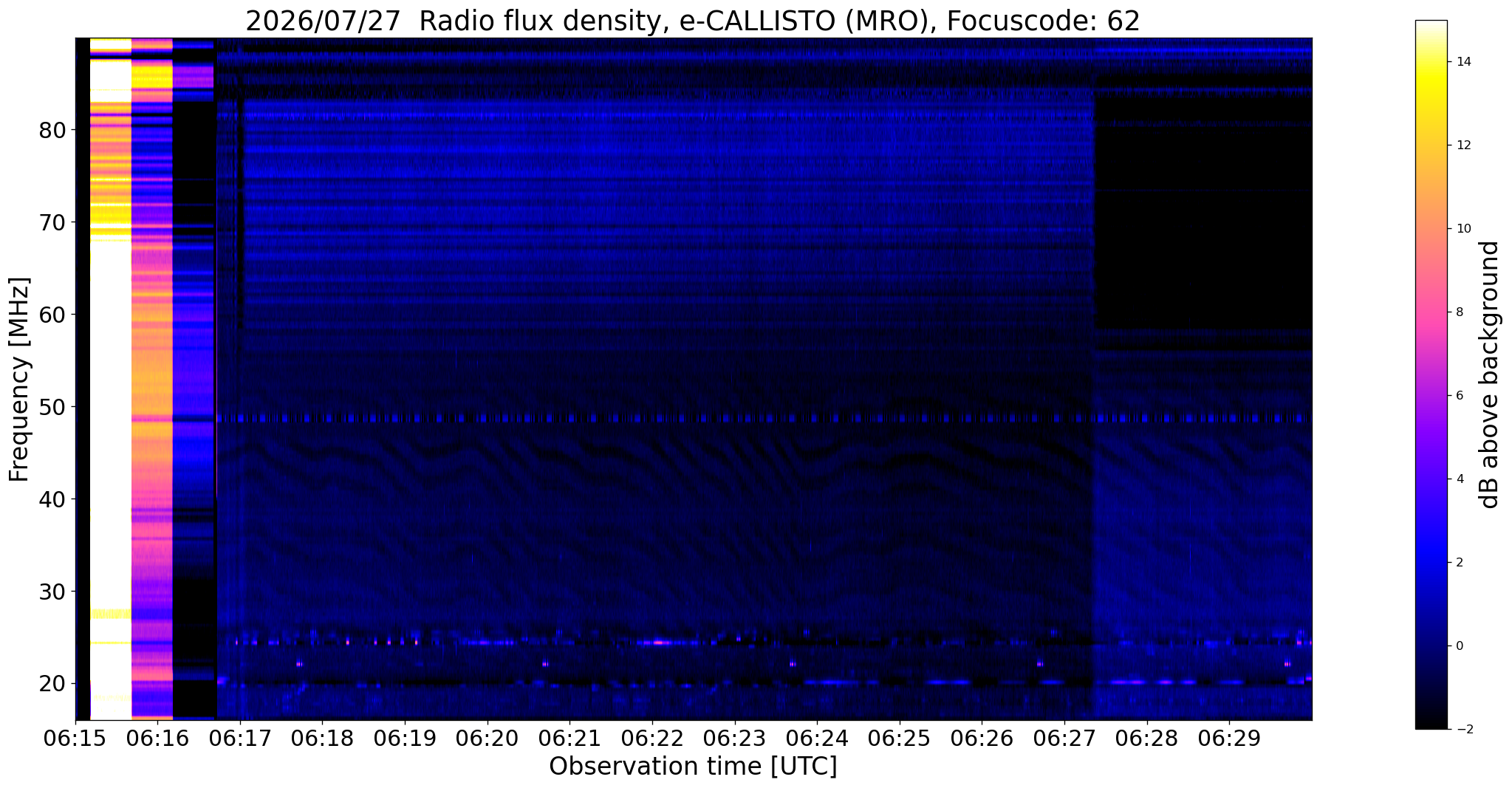Image resolution: width=1512 pixels, height=788 pixels.
Task: Click the 06:23 time tick label
Action: coord(735,738)
